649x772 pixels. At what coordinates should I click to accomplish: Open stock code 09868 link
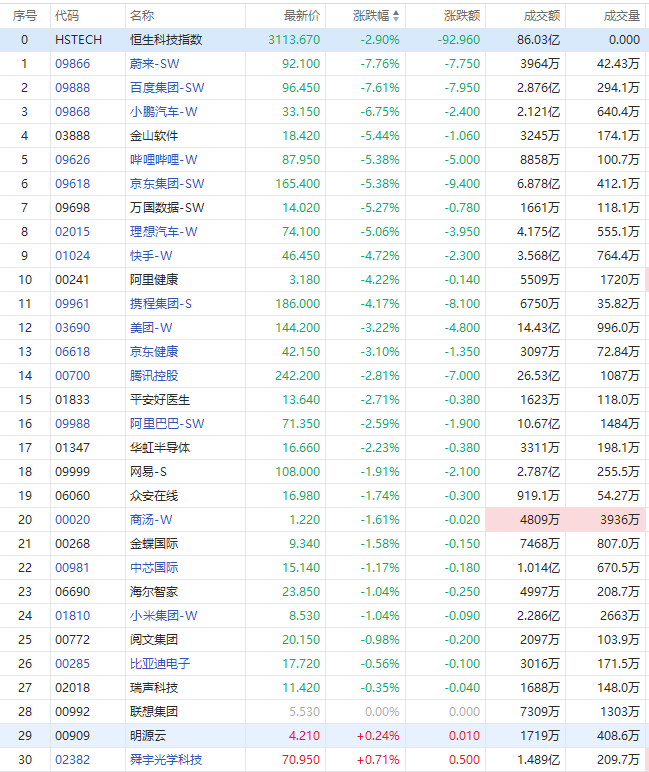coord(72,112)
